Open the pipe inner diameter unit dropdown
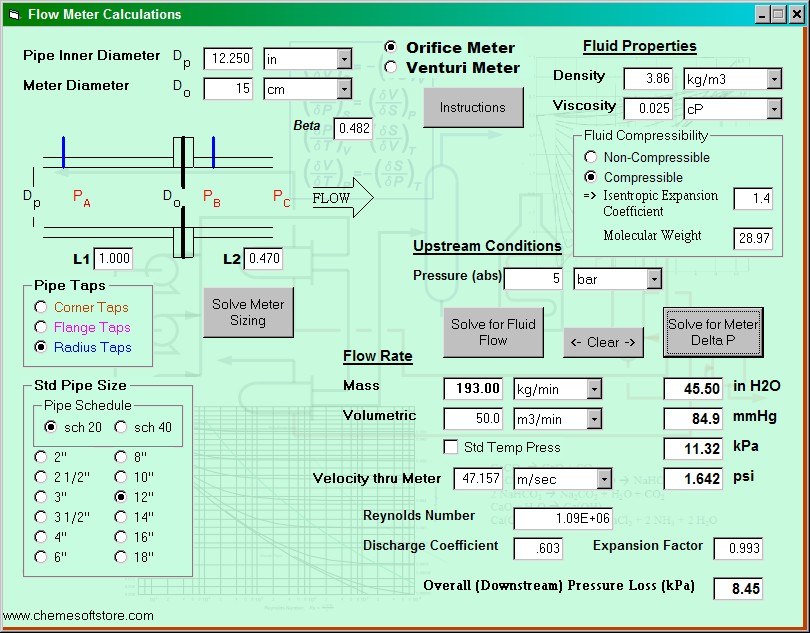 [x=343, y=59]
